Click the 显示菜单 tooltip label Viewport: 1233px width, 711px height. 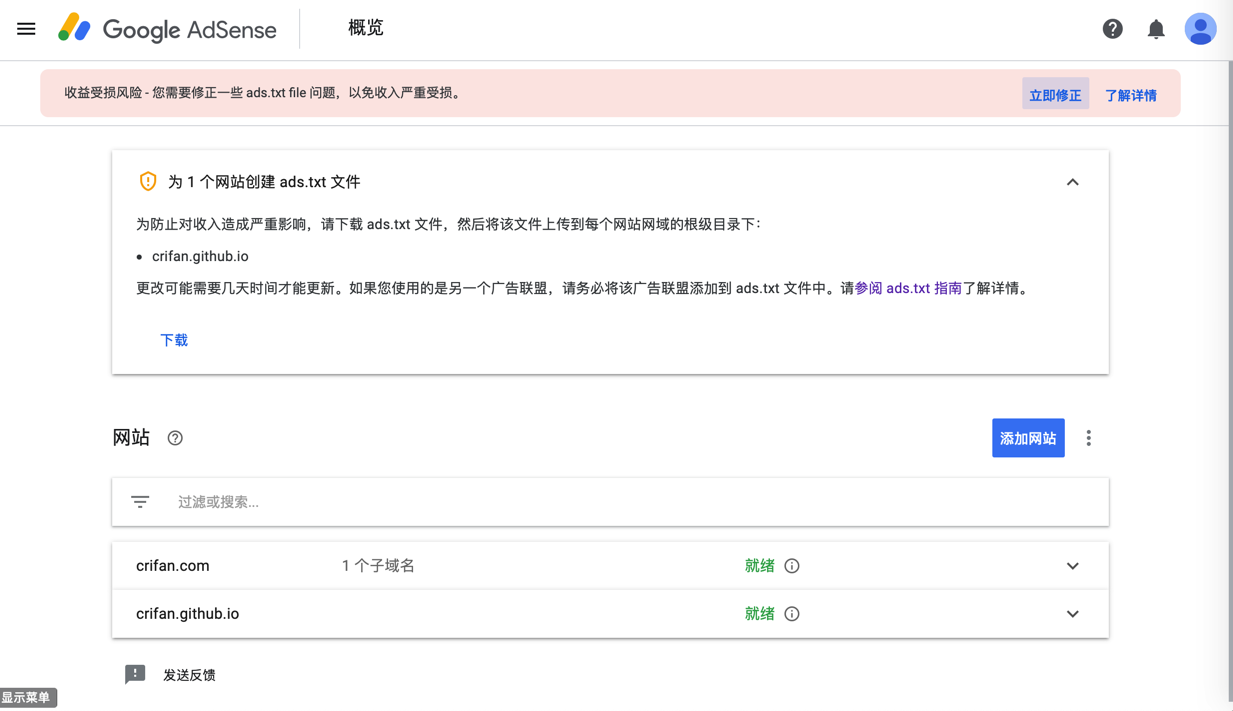28,698
